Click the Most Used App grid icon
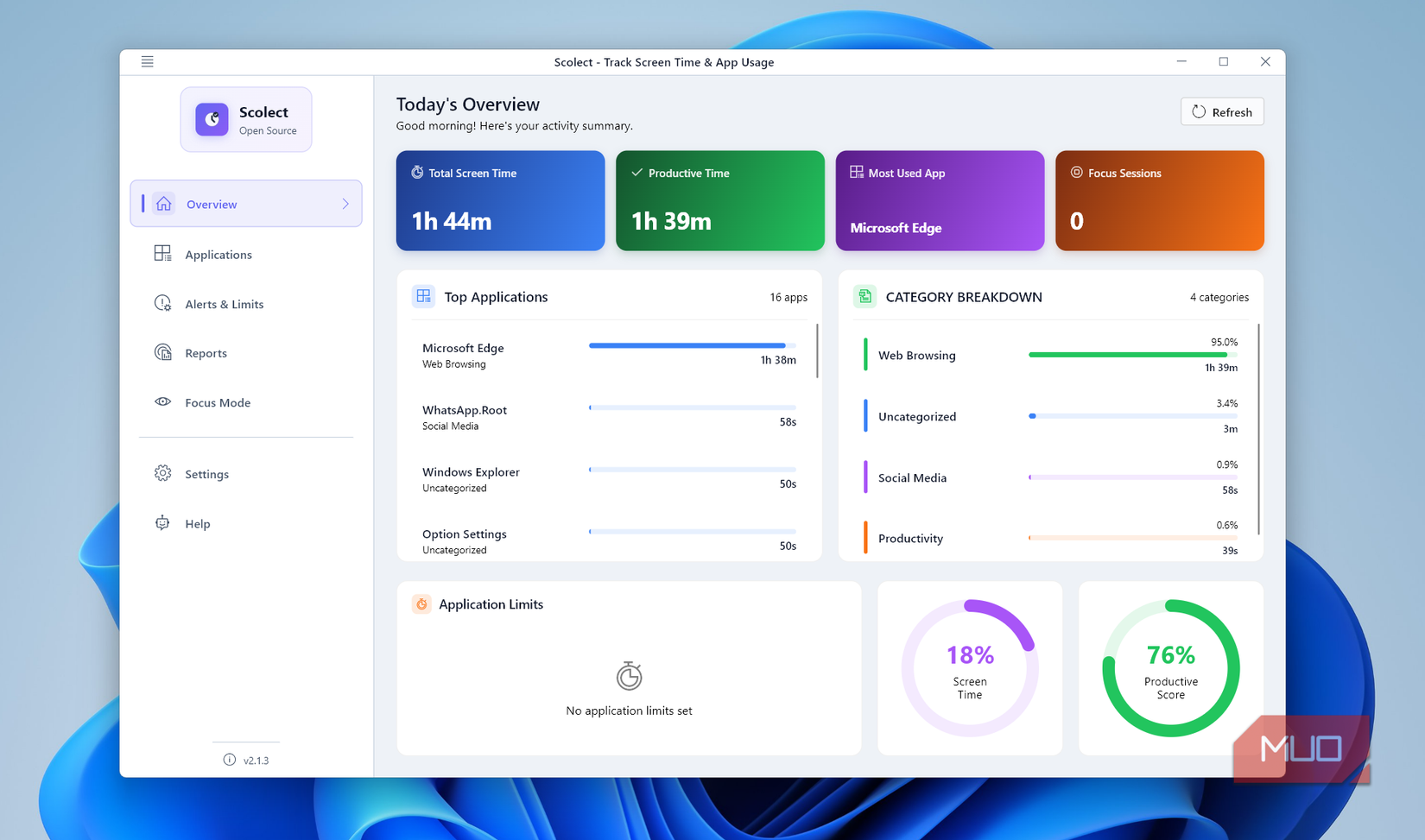Screen dimensions: 1425x840 [856, 173]
